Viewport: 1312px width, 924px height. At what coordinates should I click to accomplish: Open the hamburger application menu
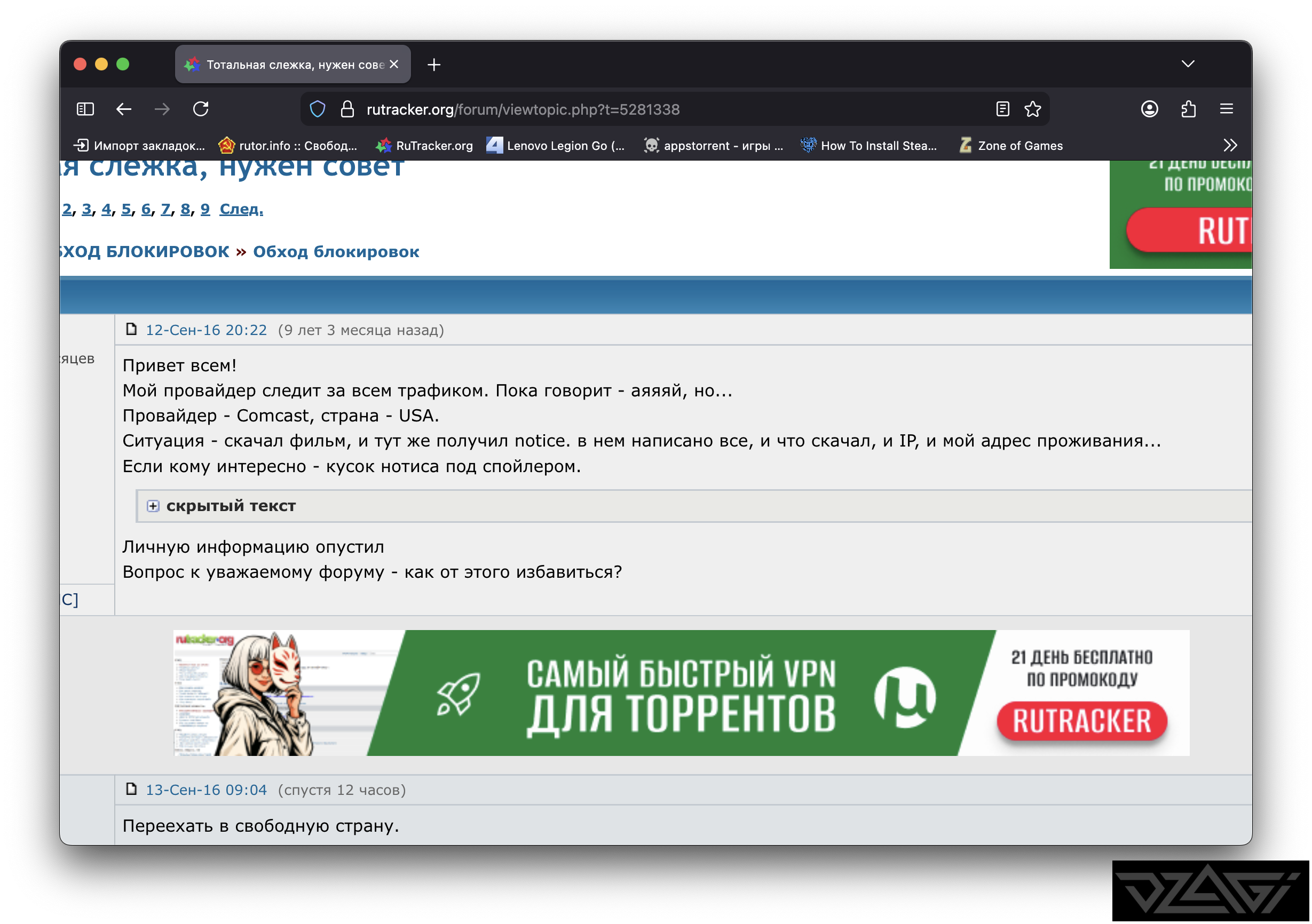tap(1226, 109)
